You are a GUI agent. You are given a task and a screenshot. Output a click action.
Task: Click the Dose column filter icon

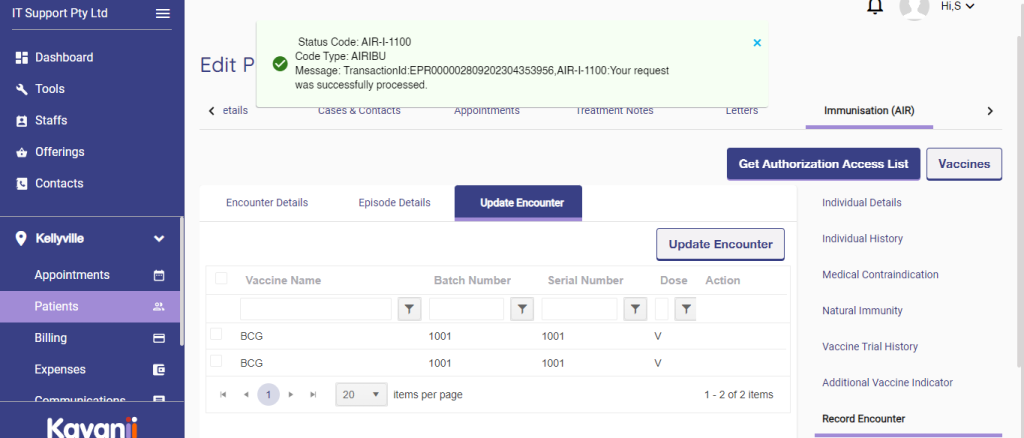pyautogui.click(x=686, y=310)
